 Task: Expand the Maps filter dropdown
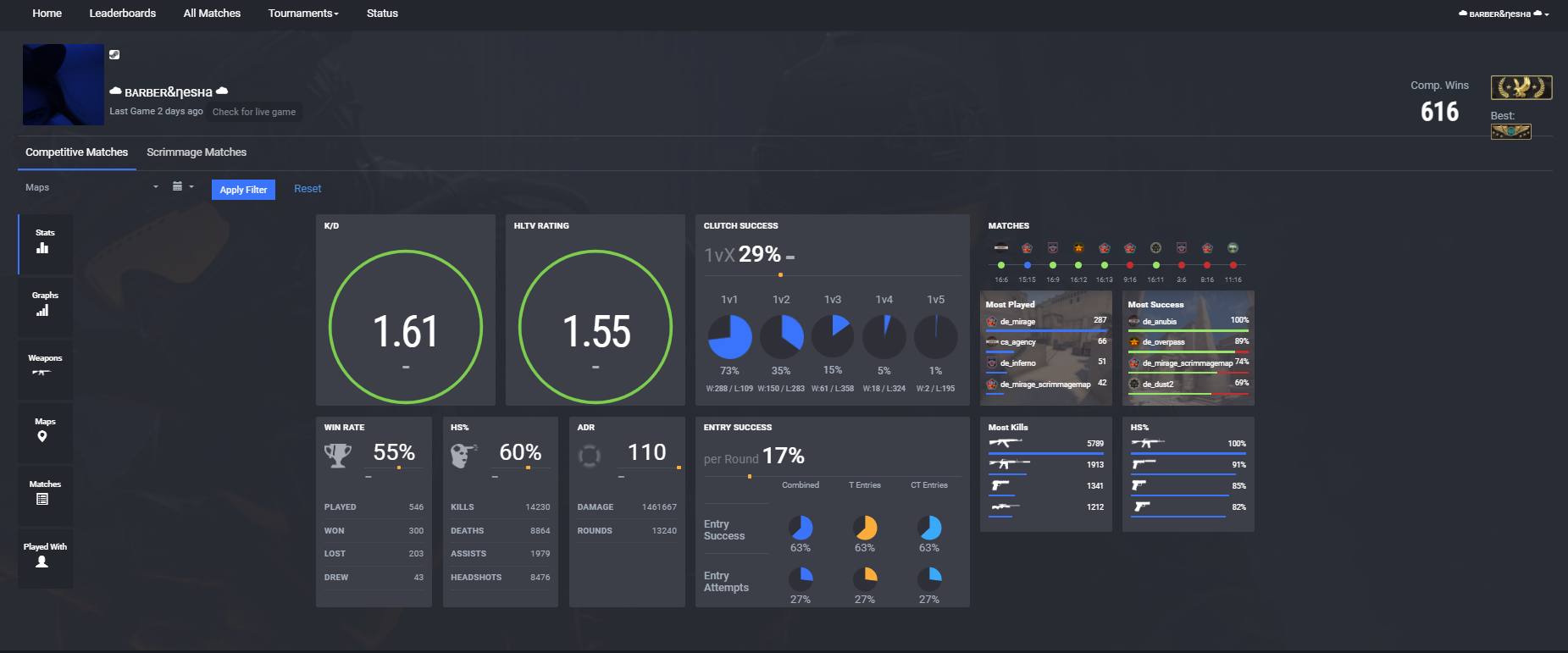[x=91, y=187]
